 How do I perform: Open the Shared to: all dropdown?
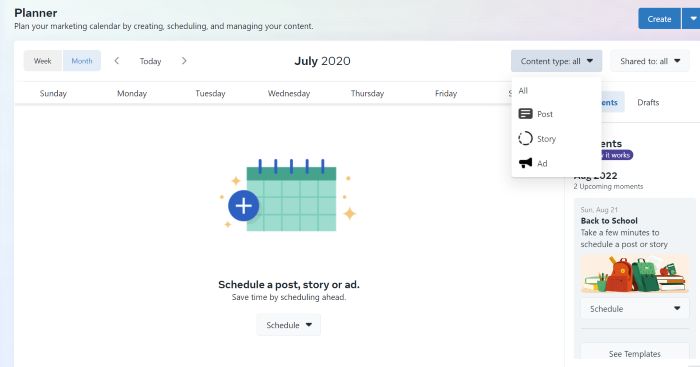coord(650,61)
